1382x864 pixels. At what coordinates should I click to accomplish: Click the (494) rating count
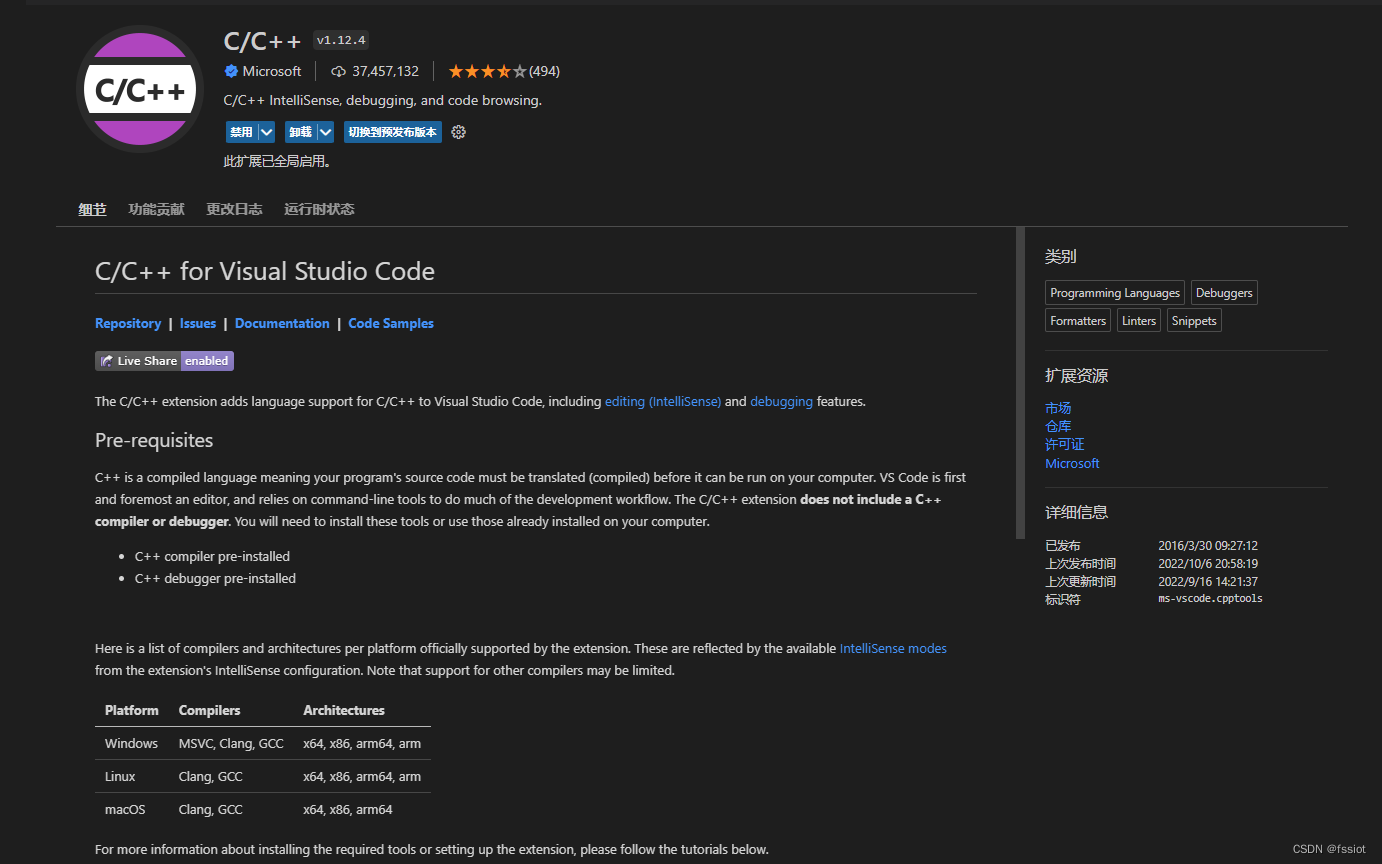(544, 71)
